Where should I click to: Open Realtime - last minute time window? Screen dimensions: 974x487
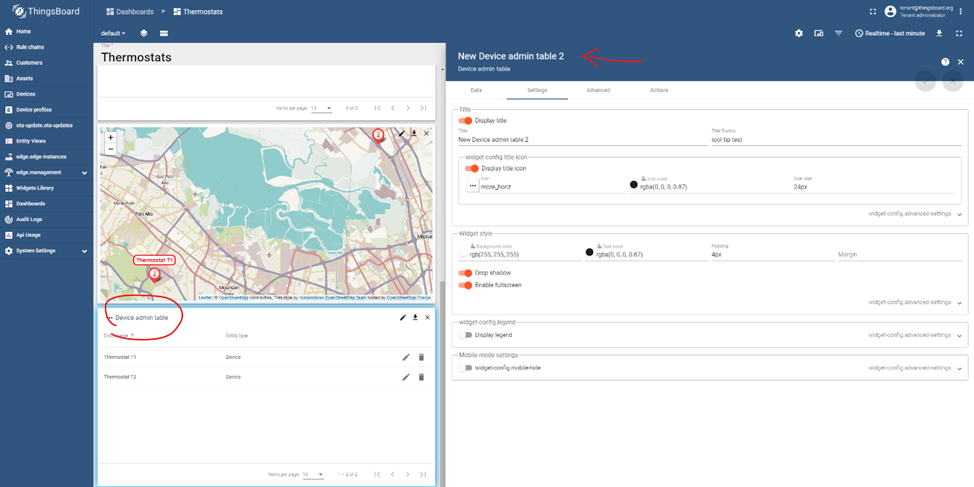[890, 33]
